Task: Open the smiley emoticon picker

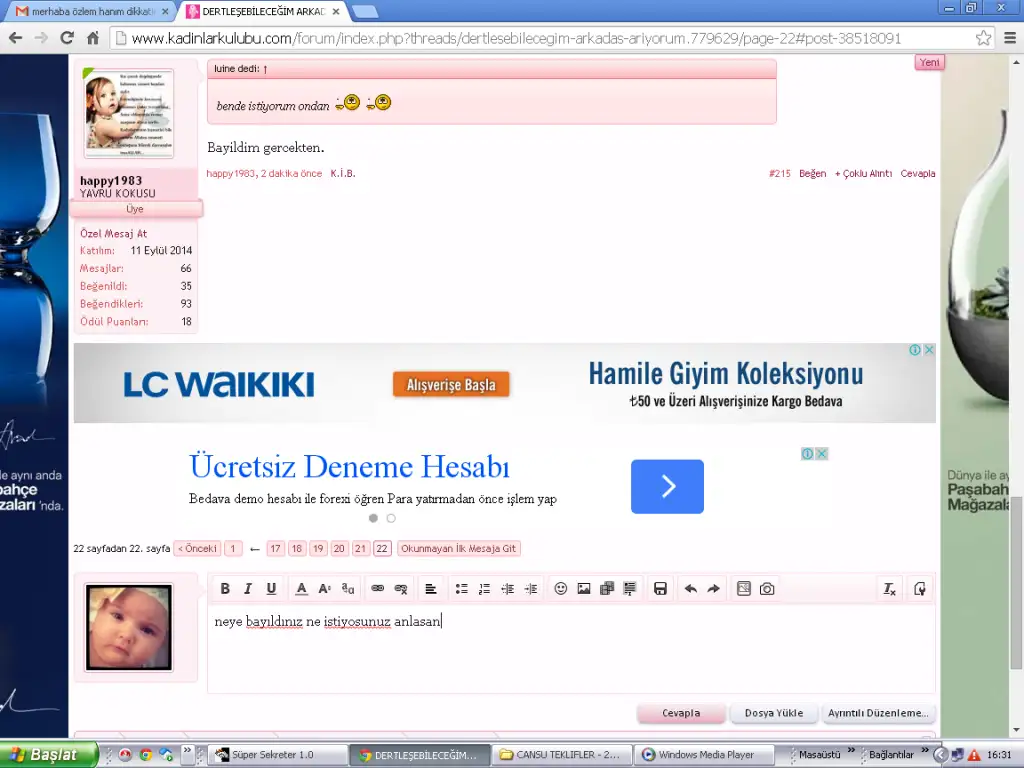Action: [560, 589]
